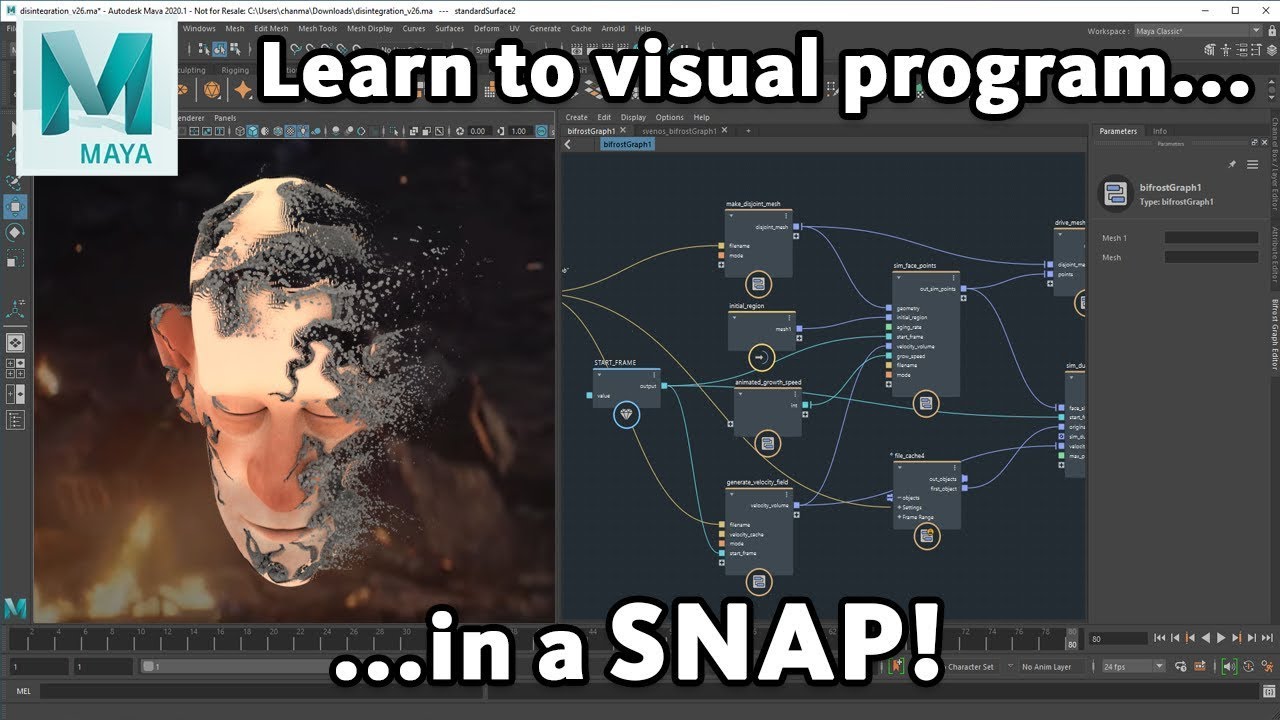This screenshot has width=1280, height=720.
Task: Select the Move tool in left toolbox
Action: point(15,207)
